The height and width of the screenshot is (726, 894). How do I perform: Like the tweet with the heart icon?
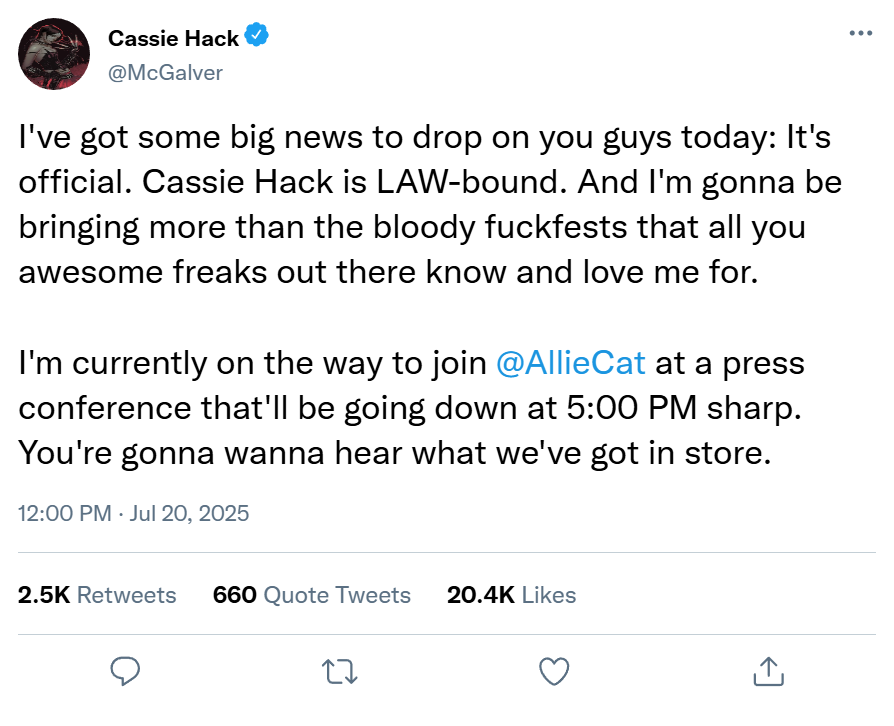[x=553, y=670]
